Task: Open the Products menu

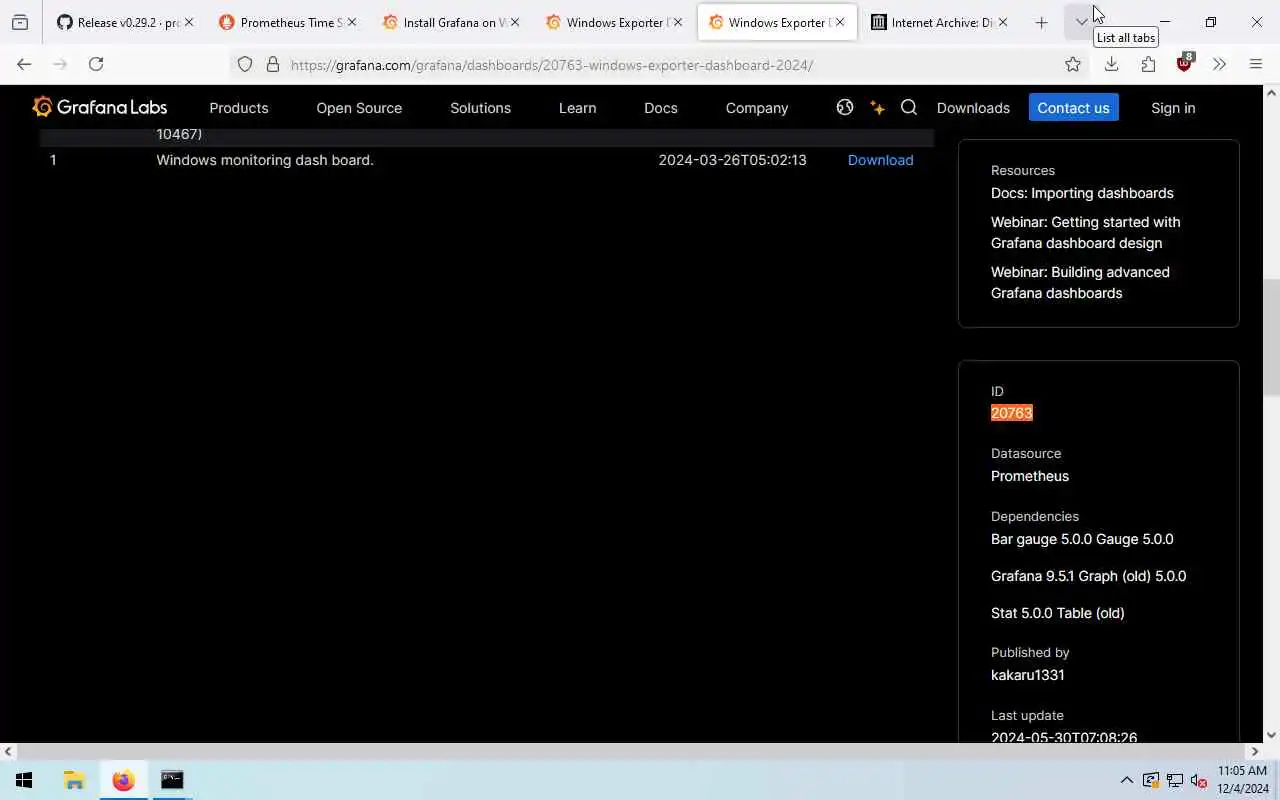Action: click(239, 108)
